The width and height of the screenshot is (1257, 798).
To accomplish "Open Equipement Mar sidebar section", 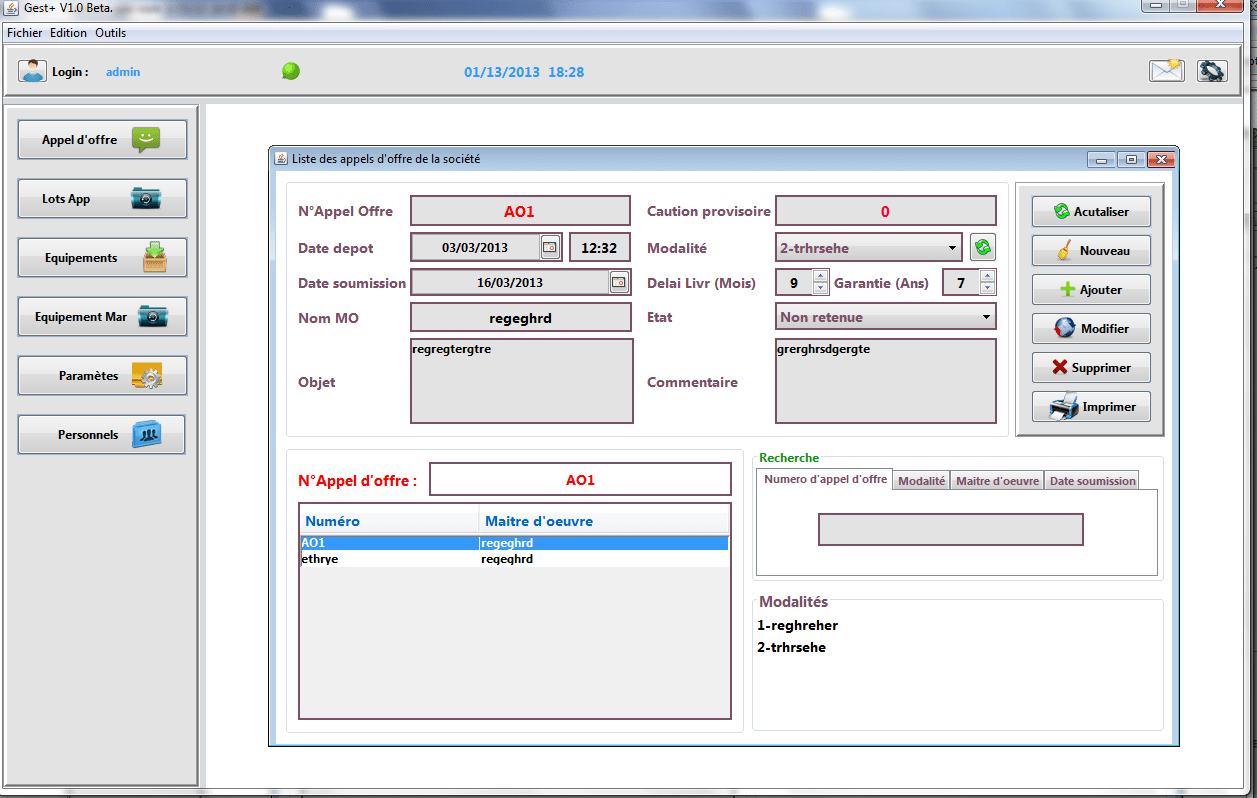I will [102, 317].
